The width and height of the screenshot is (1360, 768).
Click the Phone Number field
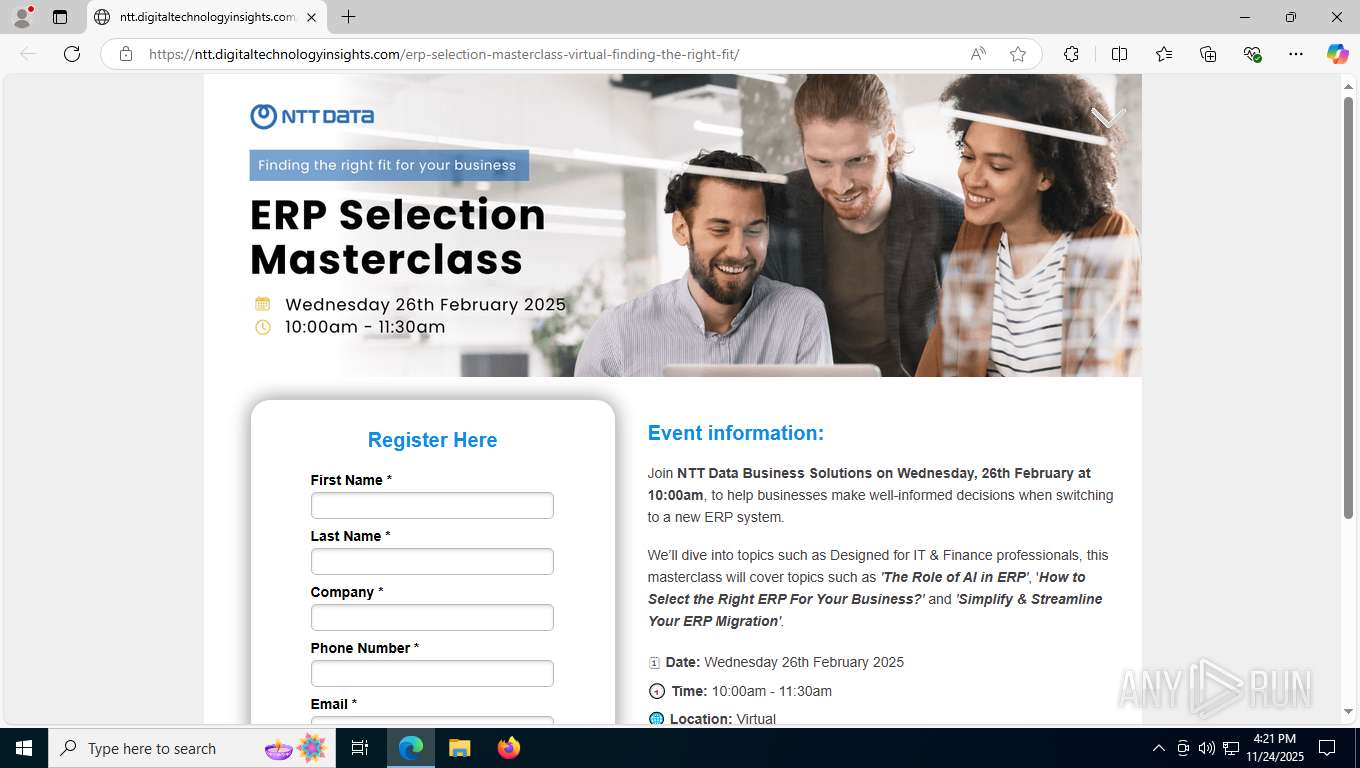tap(432, 673)
